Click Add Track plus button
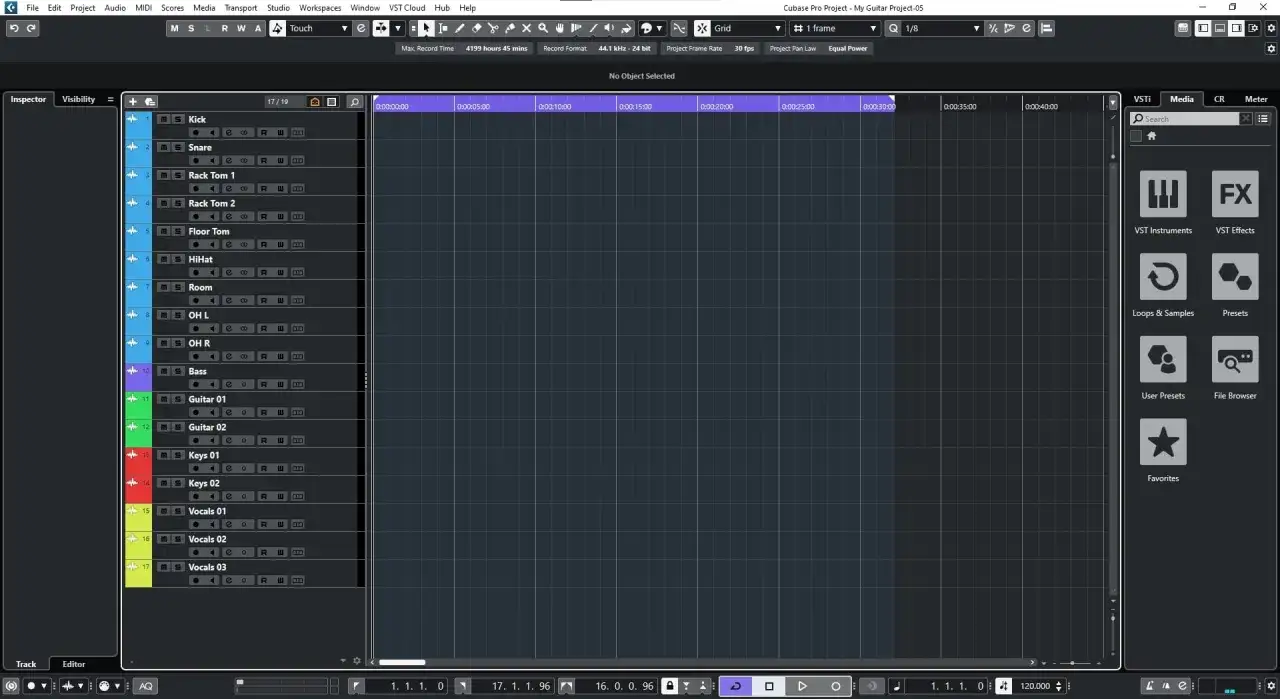 click(x=133, y=102)
